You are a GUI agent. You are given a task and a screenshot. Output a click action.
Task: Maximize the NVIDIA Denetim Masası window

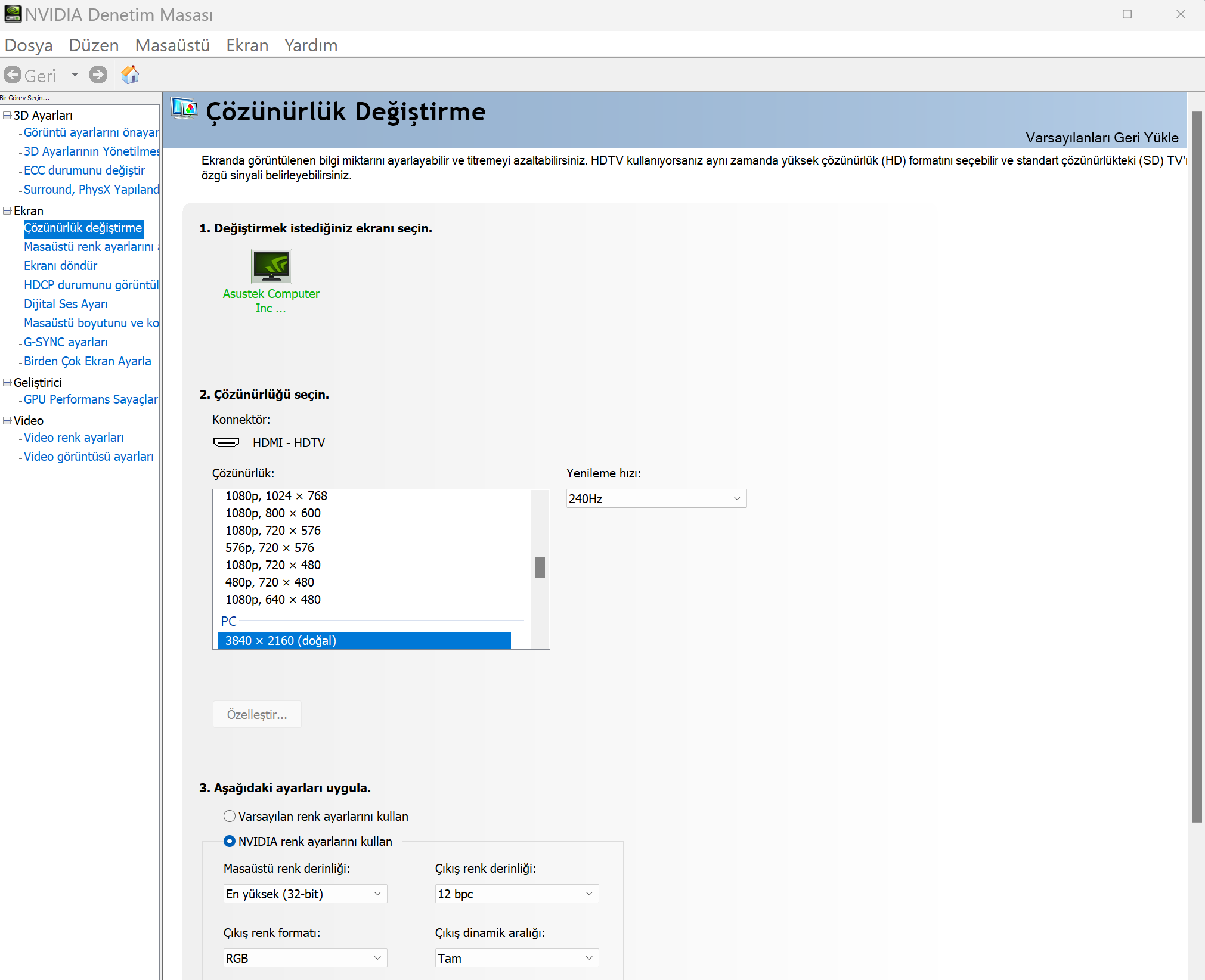click(x=1127, y=14)
